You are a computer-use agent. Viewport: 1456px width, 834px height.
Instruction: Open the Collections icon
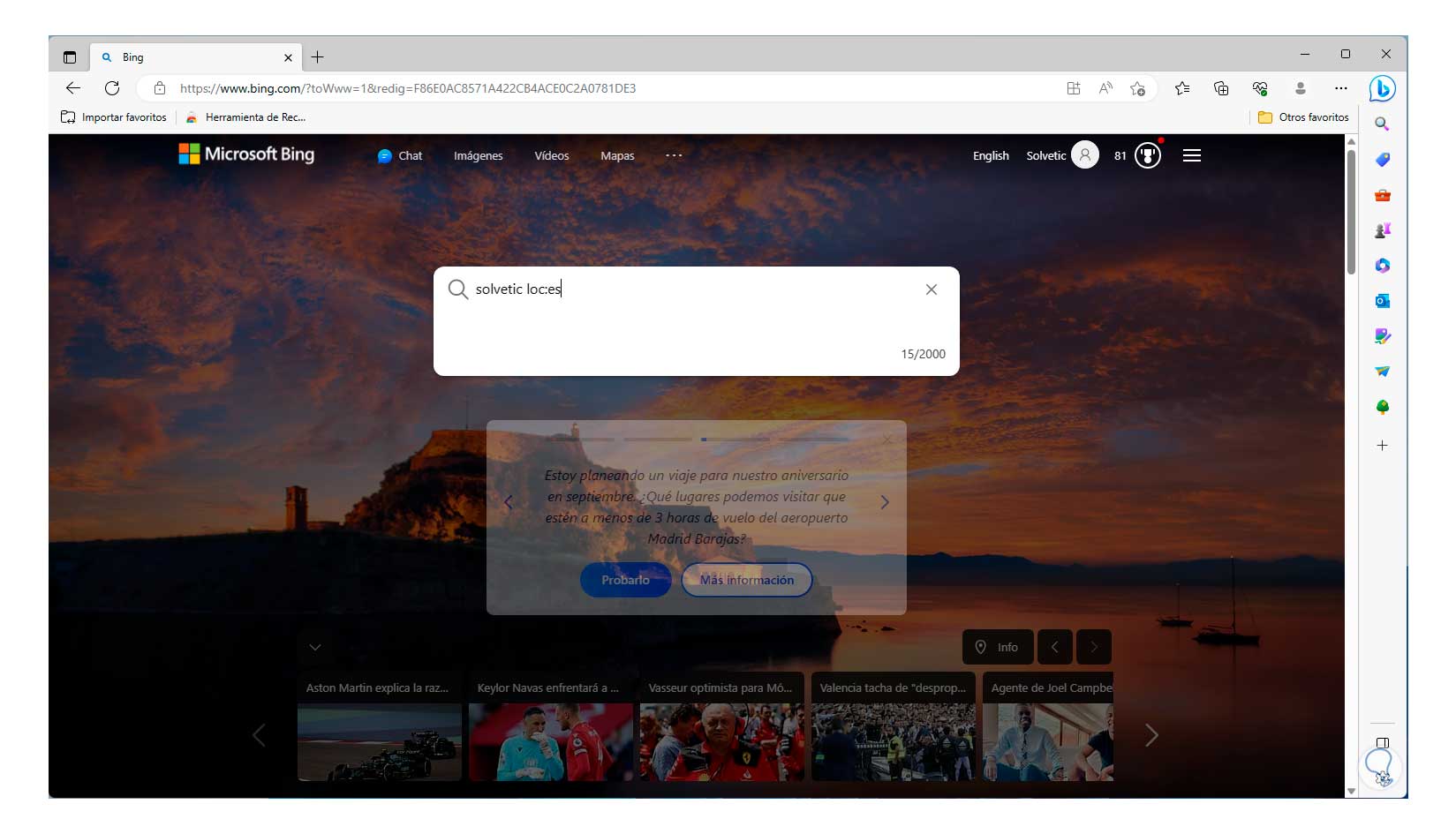1221,88
